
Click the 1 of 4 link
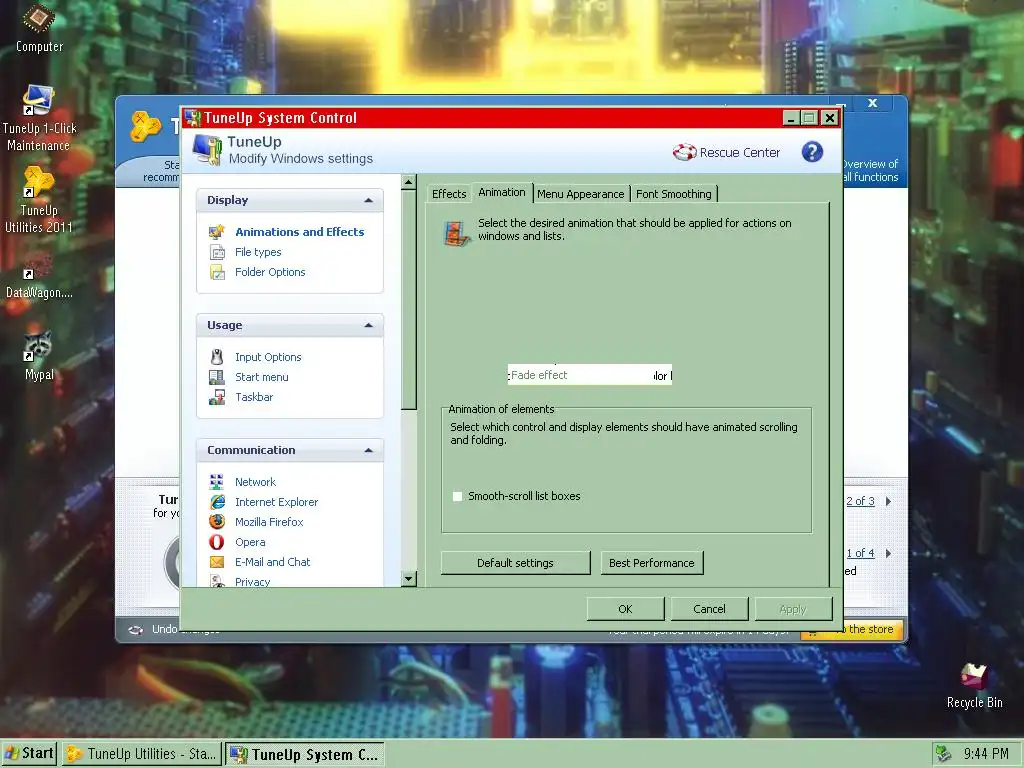[860, 553]
